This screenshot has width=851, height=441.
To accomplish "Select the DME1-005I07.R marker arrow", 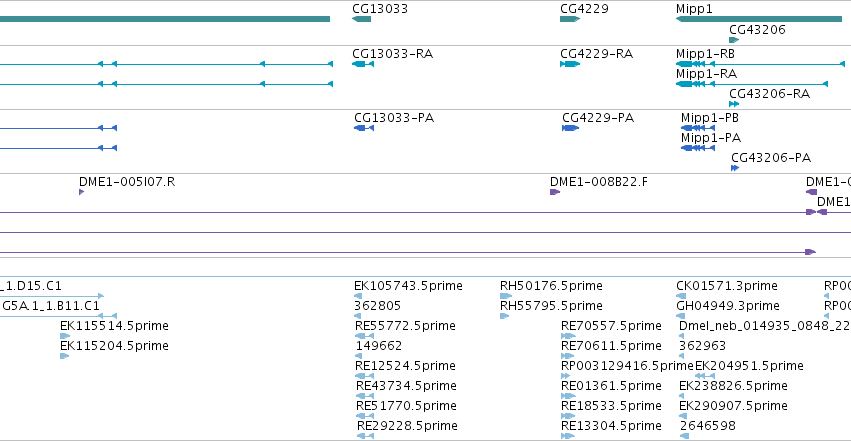I will point(81,192).
